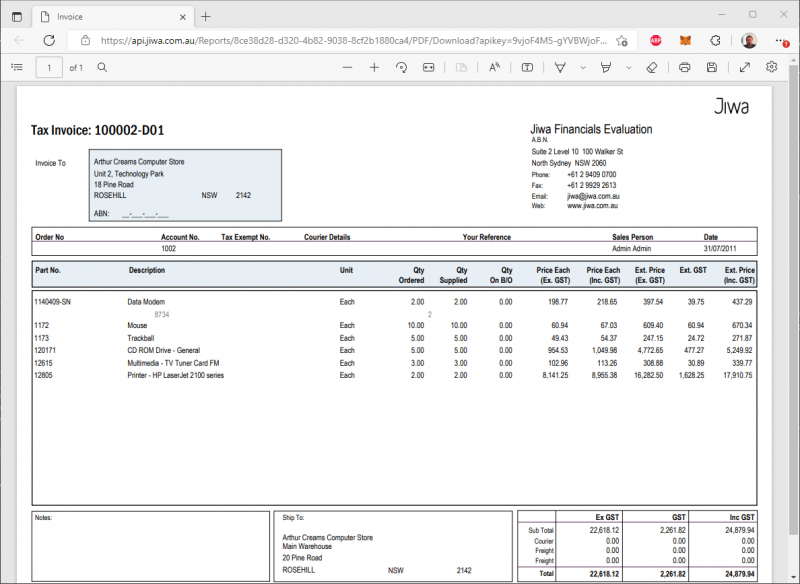Open the PDF table of contents panel
This screenshot has height=584, width=800.
point(16,67)
